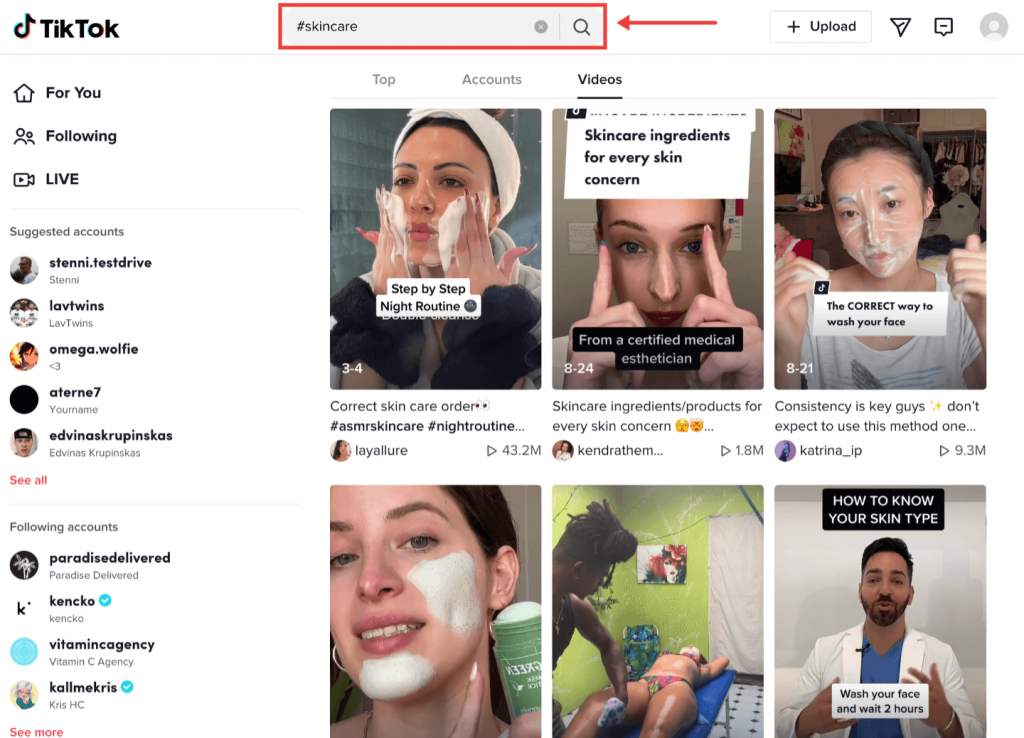This screenshot has height=738, width=1024.
Task: Open the inbox notifications icon
Action: (x=943, y=27)
